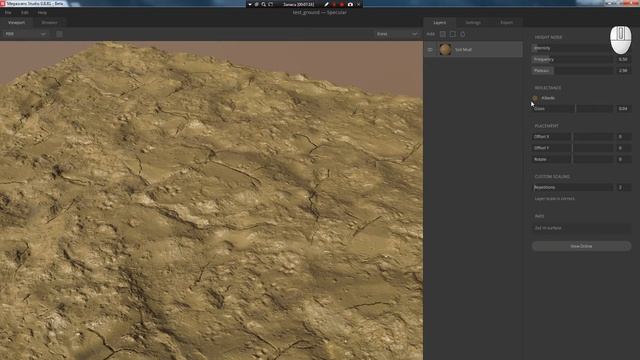The image size is (640, 360).
Task: Close the screen recorder toolbar
Action: (359, 4)
